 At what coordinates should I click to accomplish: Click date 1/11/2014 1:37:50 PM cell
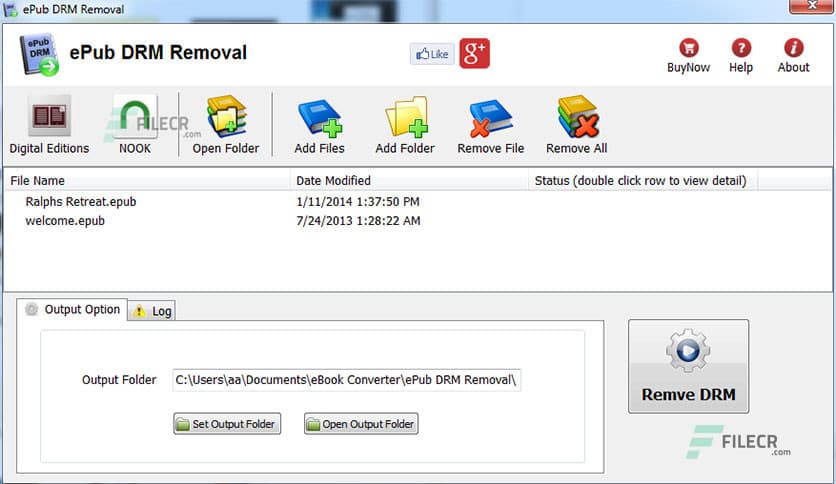click(358, 201)
